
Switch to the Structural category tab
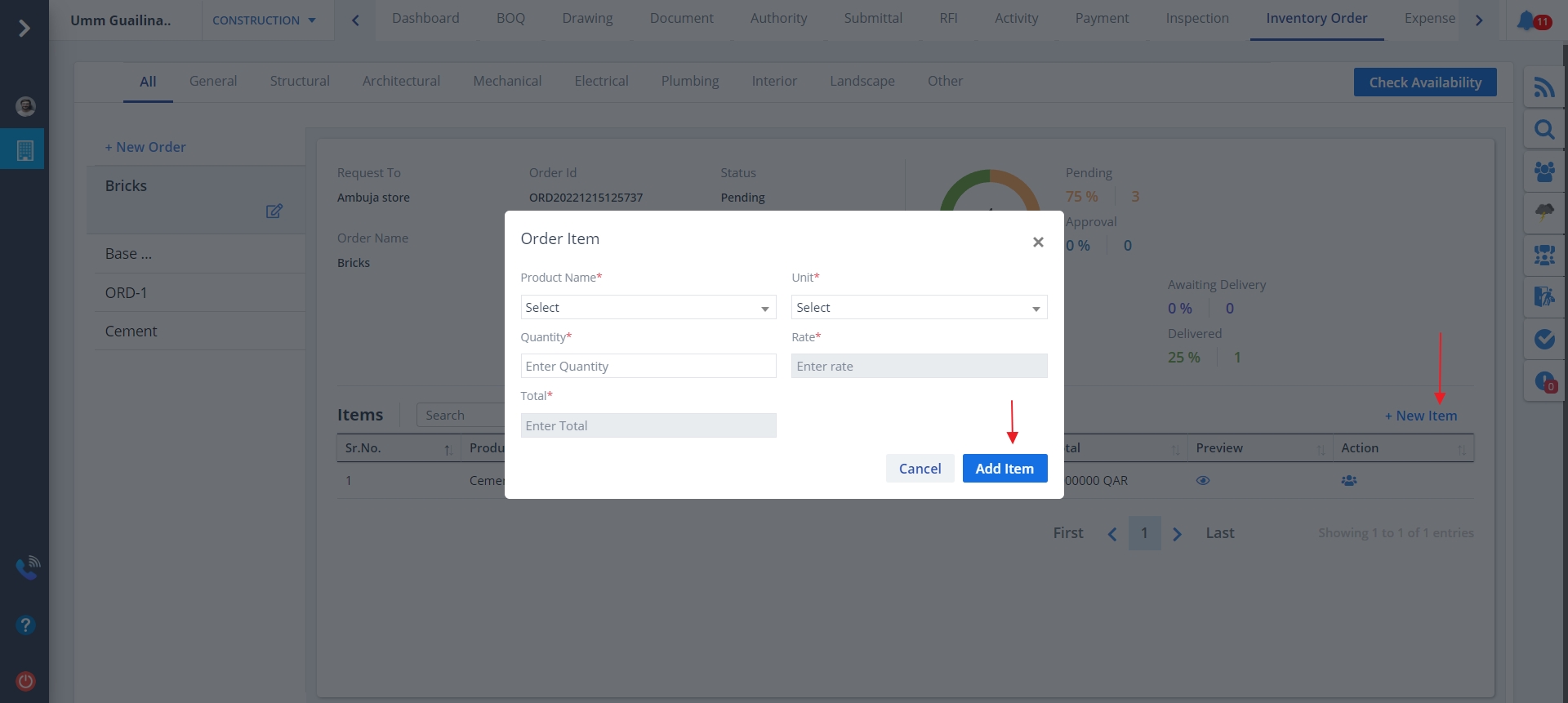point(300,81)
